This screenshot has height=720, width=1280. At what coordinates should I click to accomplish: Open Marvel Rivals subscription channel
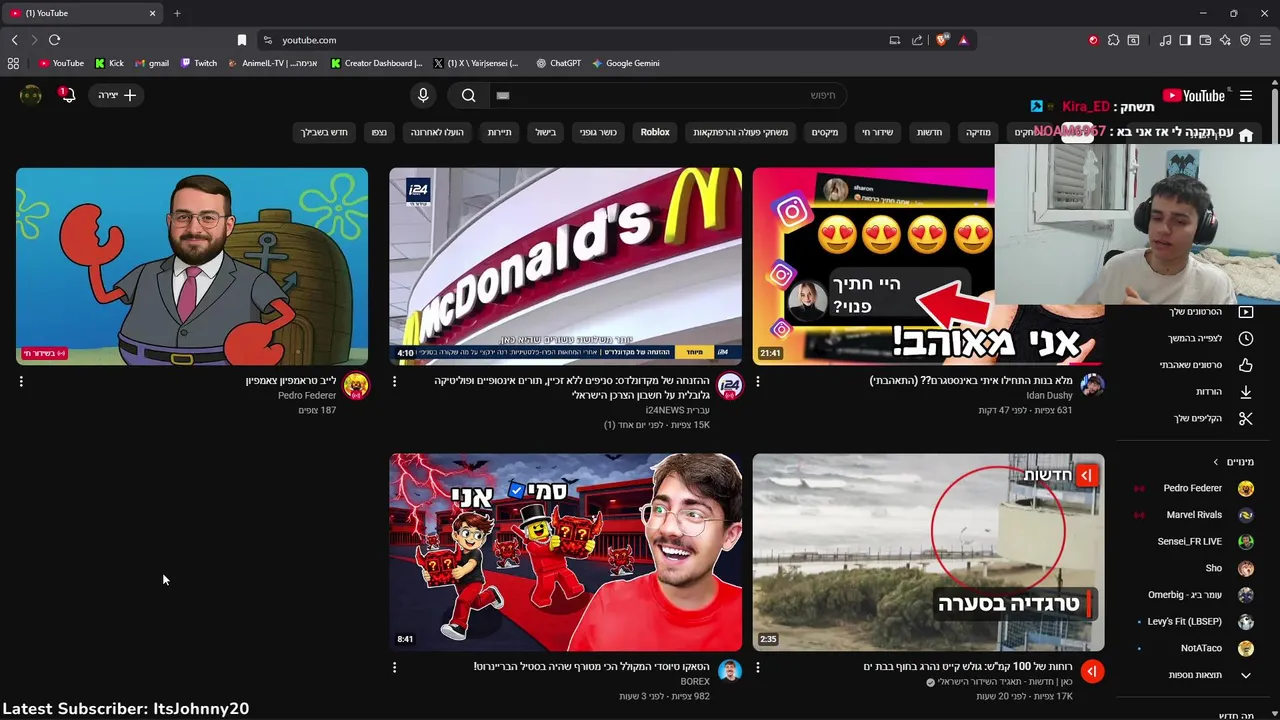point(1194,515)
